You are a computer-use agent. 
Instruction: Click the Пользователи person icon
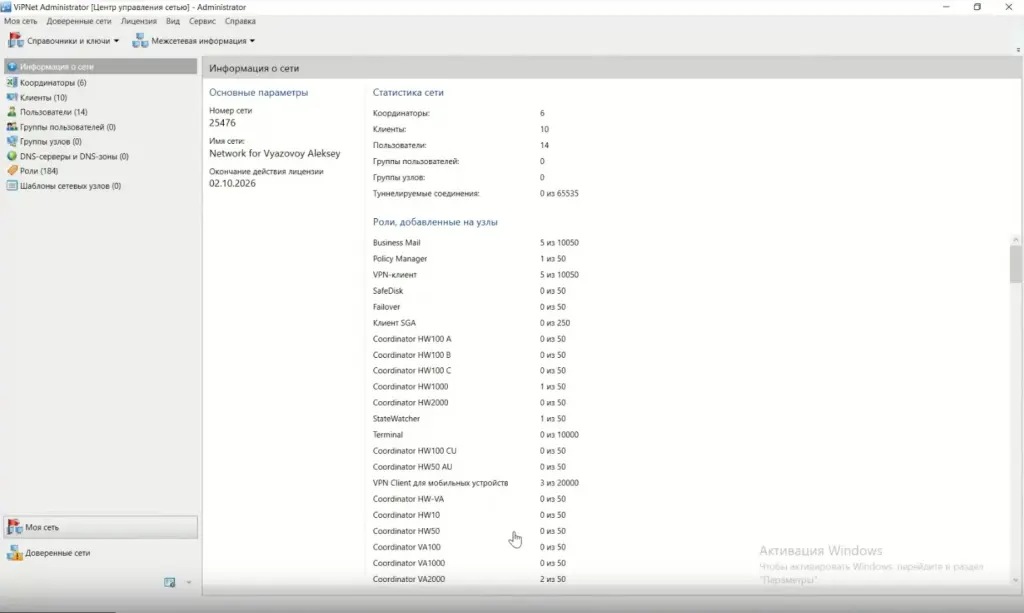point(12,112)
